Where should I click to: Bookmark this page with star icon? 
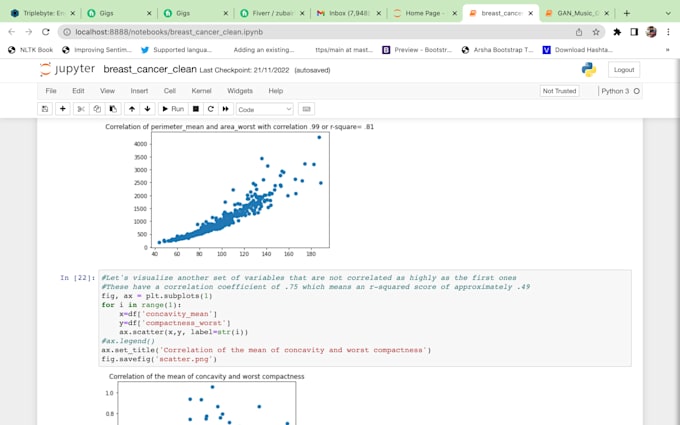point(596,32)
